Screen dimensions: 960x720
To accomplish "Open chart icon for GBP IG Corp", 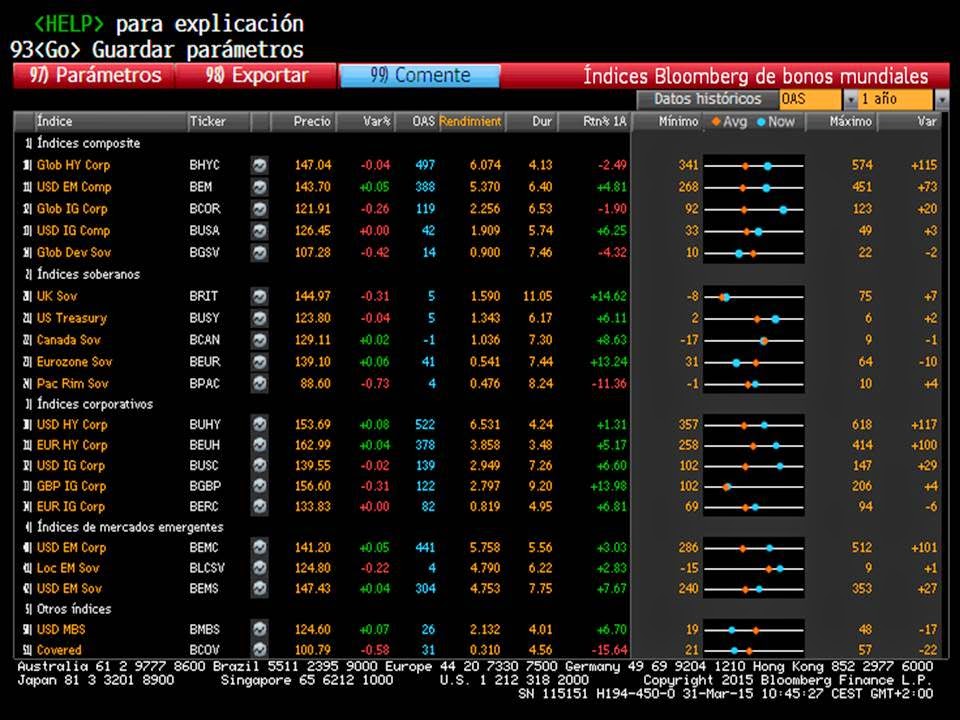I will tap(260, 486).
